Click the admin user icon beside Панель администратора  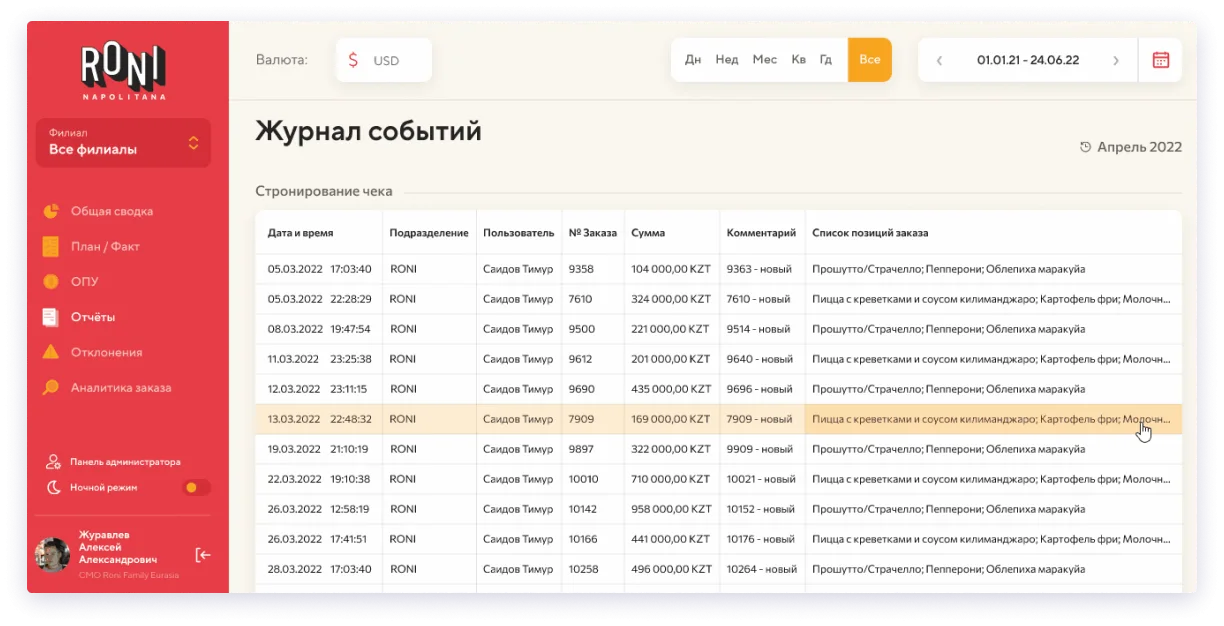[54, 462]
